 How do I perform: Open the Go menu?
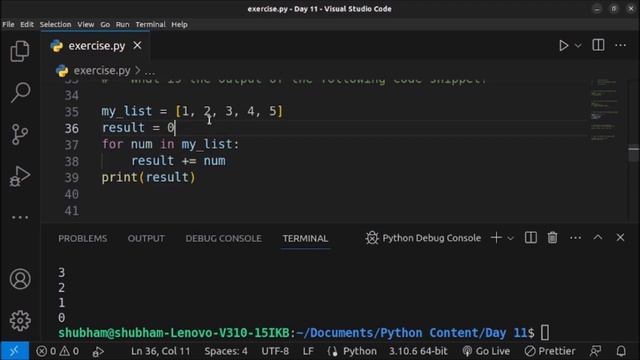coord(105,24)
